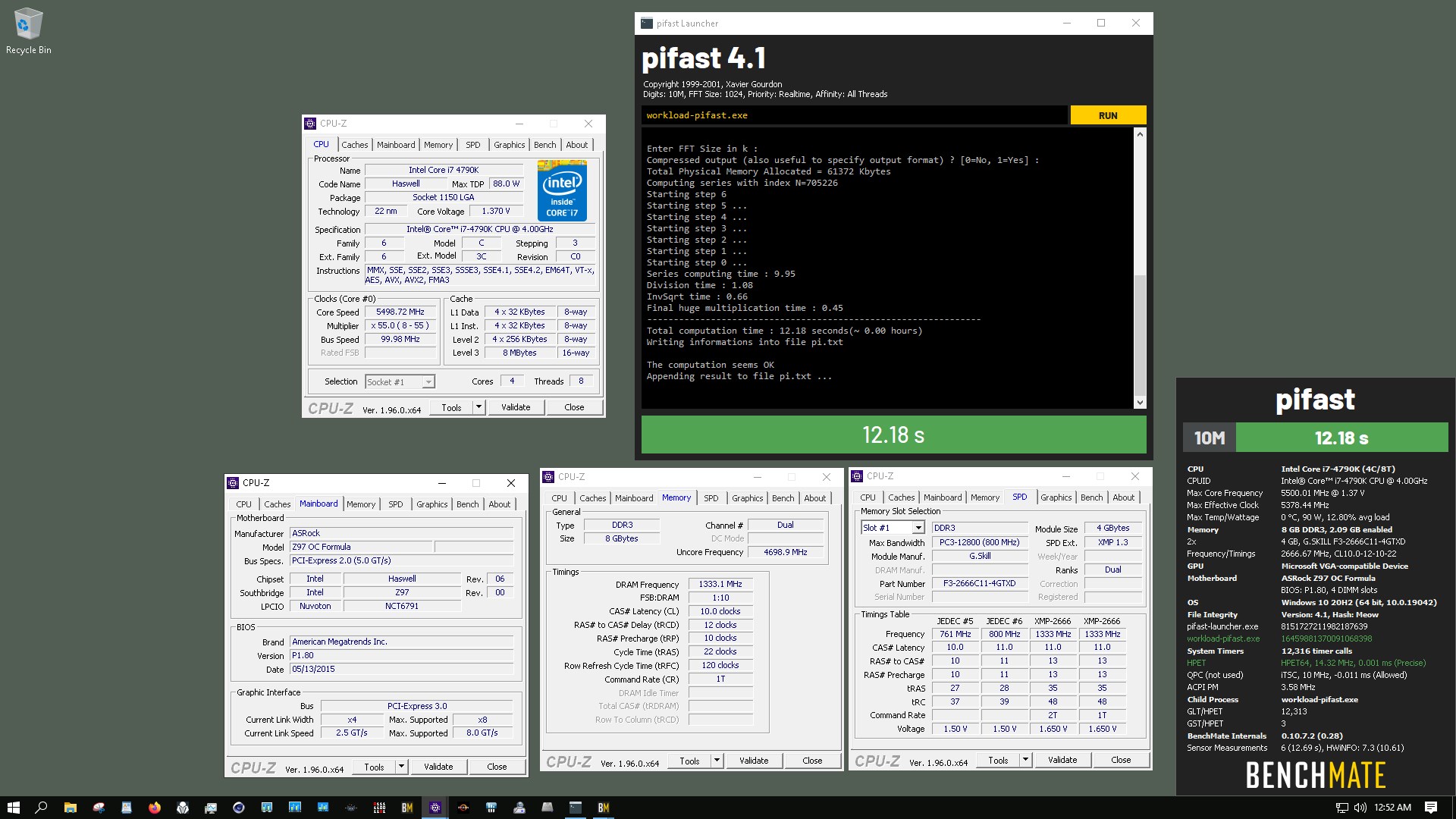
Task: Expand Tools arrow in the Mainboard CPU-Z window
Action: [x=401, y=767]
